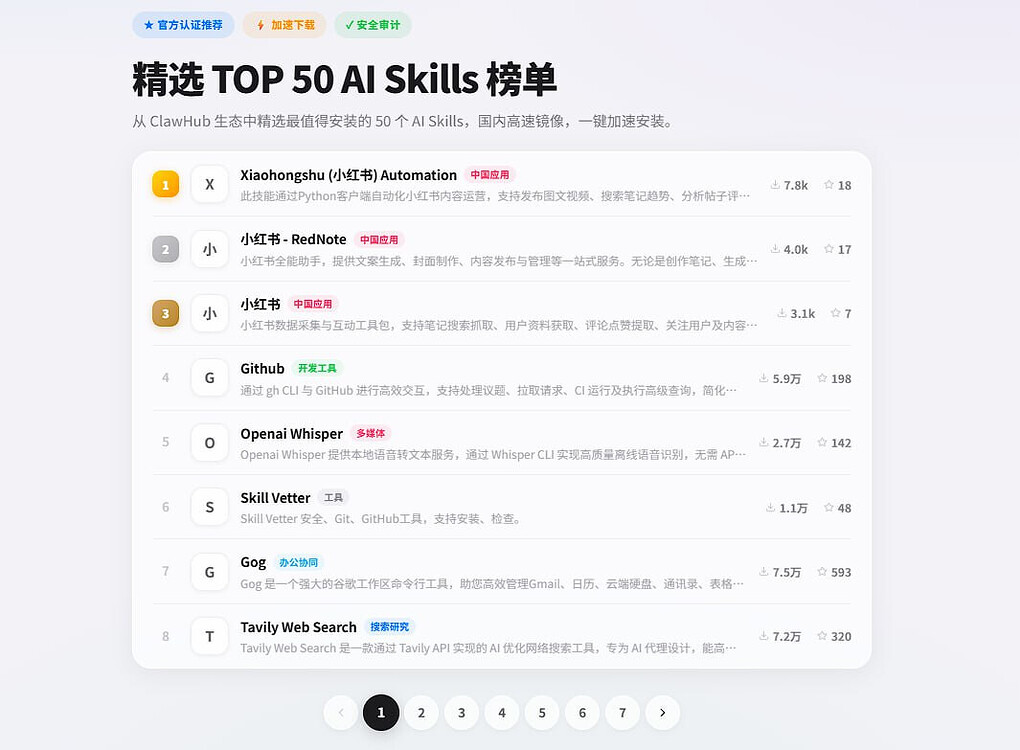The image size is (1020, 750).
Task: Click the download icon next to 4.0k
Action: [775, 249]
